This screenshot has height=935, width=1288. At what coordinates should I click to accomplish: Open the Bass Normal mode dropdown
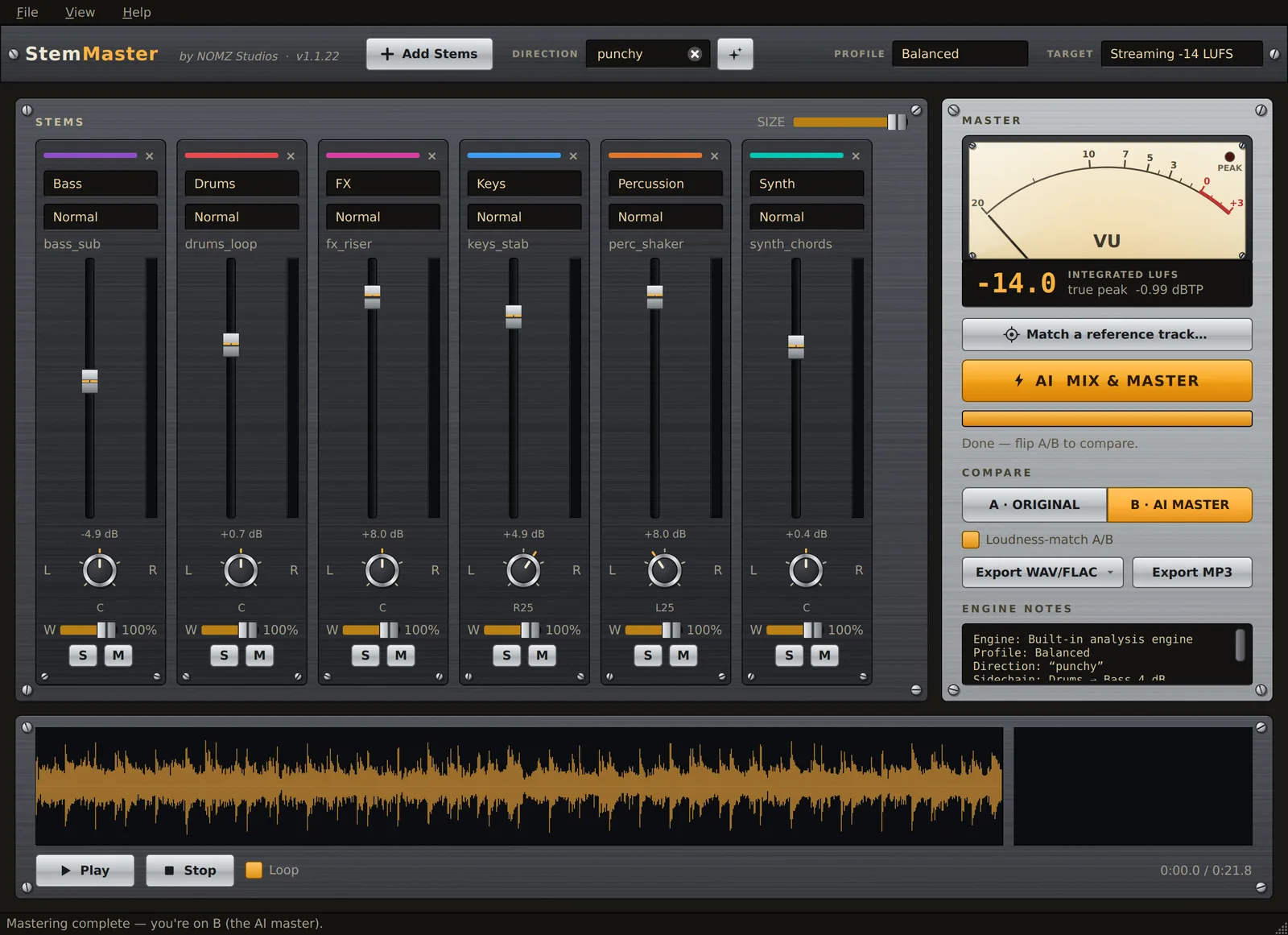click(x=100, y=217)
